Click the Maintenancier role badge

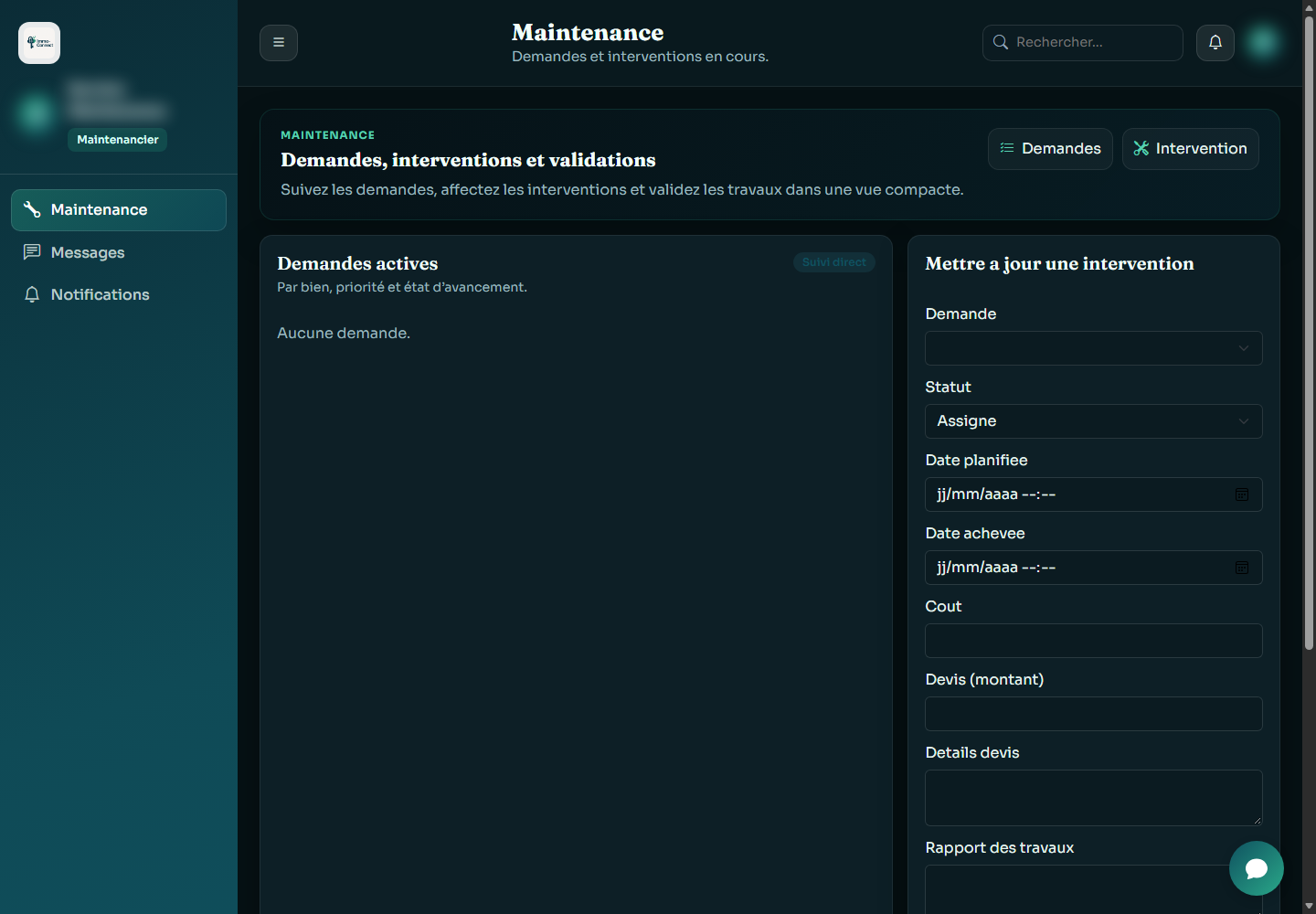pos(118,140)
